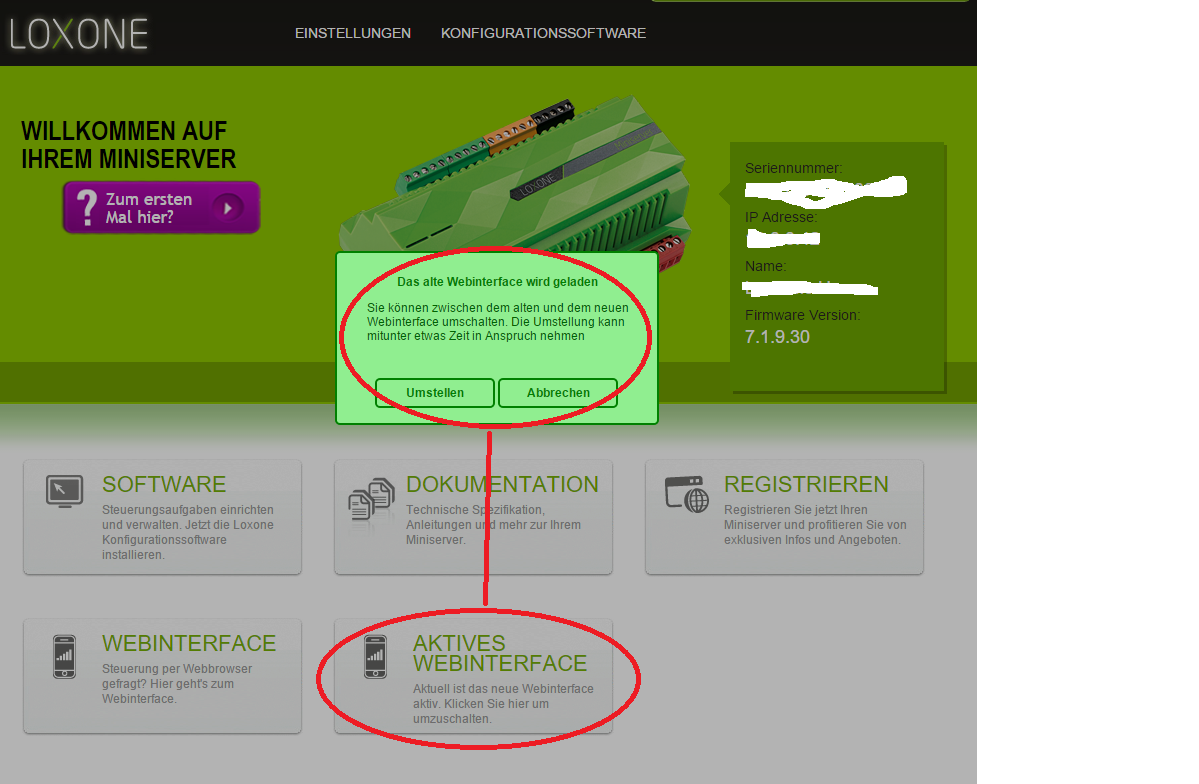1199x784 pixels.
Task: Click the Umstellen button in the dialog
Action: (434, 392)
